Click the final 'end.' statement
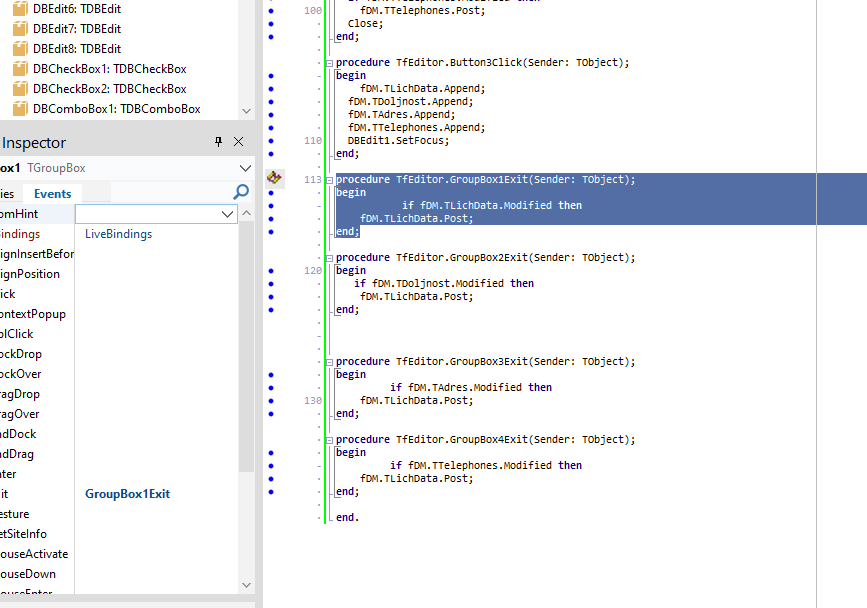 347,517
